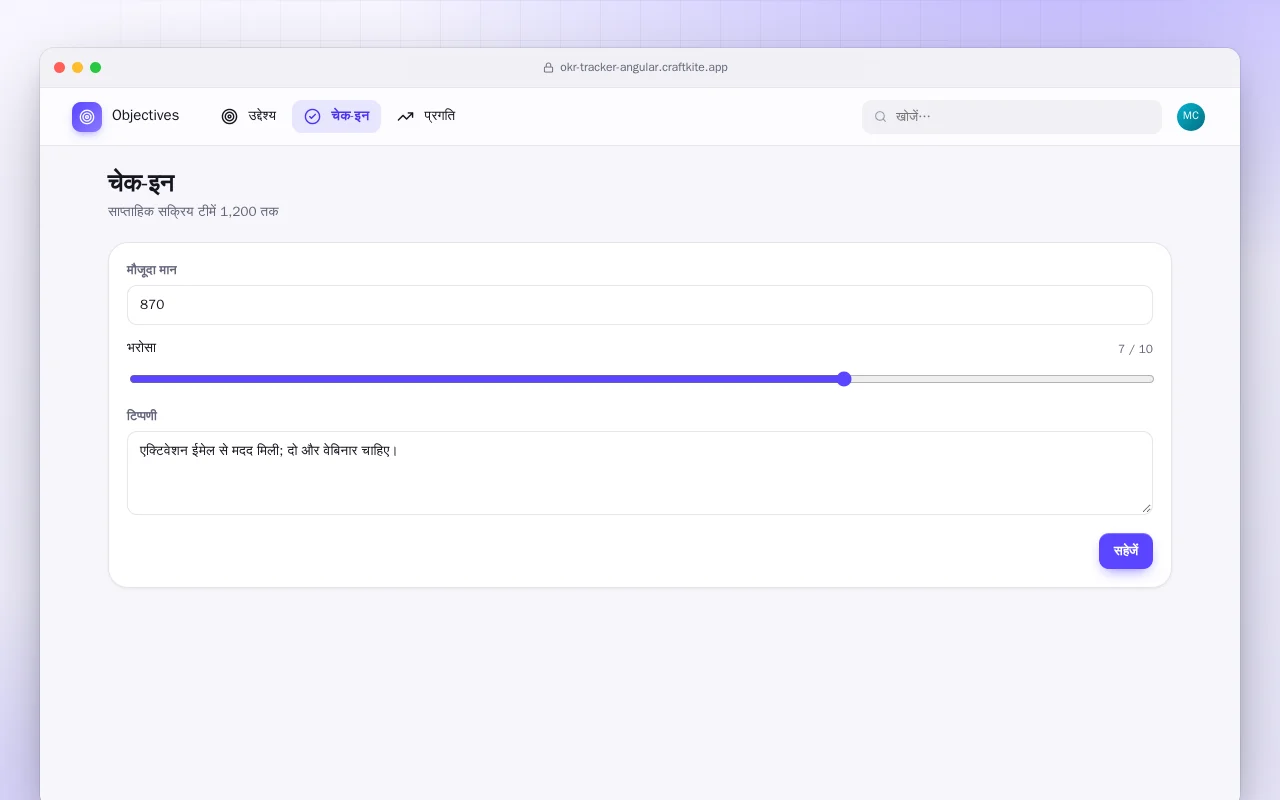Click the target icon beside उद्देश्य
Viewport: 1280px width, 800px height.
tap(229, 116)
